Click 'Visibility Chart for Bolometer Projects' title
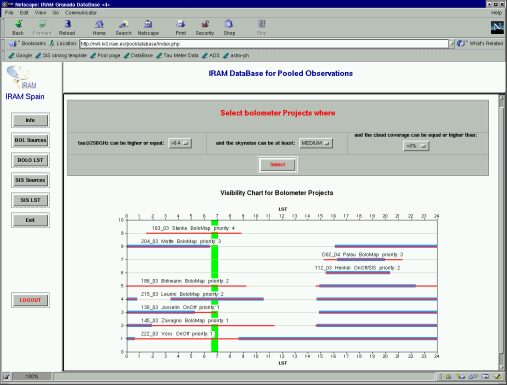Viewport: 507px width, 385px height. point(277,193)
